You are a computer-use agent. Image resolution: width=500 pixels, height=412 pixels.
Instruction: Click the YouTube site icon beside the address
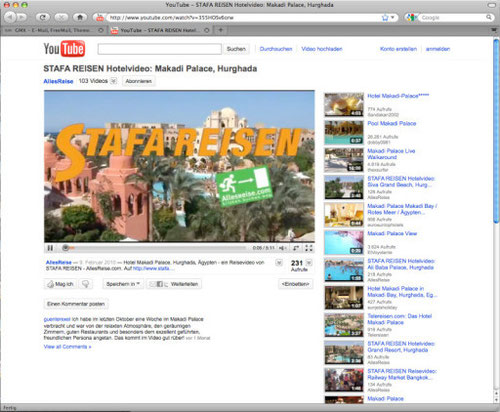pos(100,18)
